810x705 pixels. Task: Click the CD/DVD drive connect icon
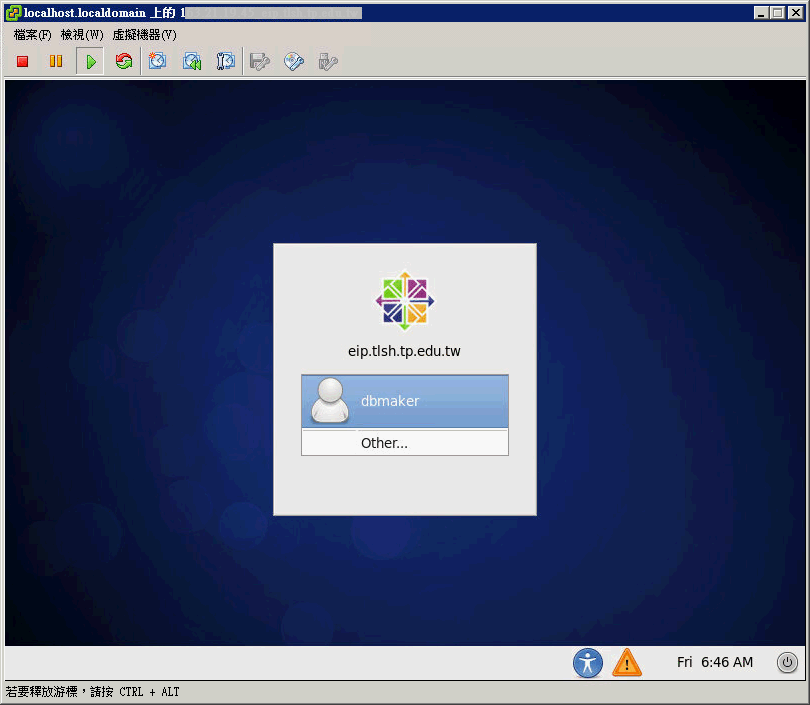pyautogui.click(x=293, y=61)
